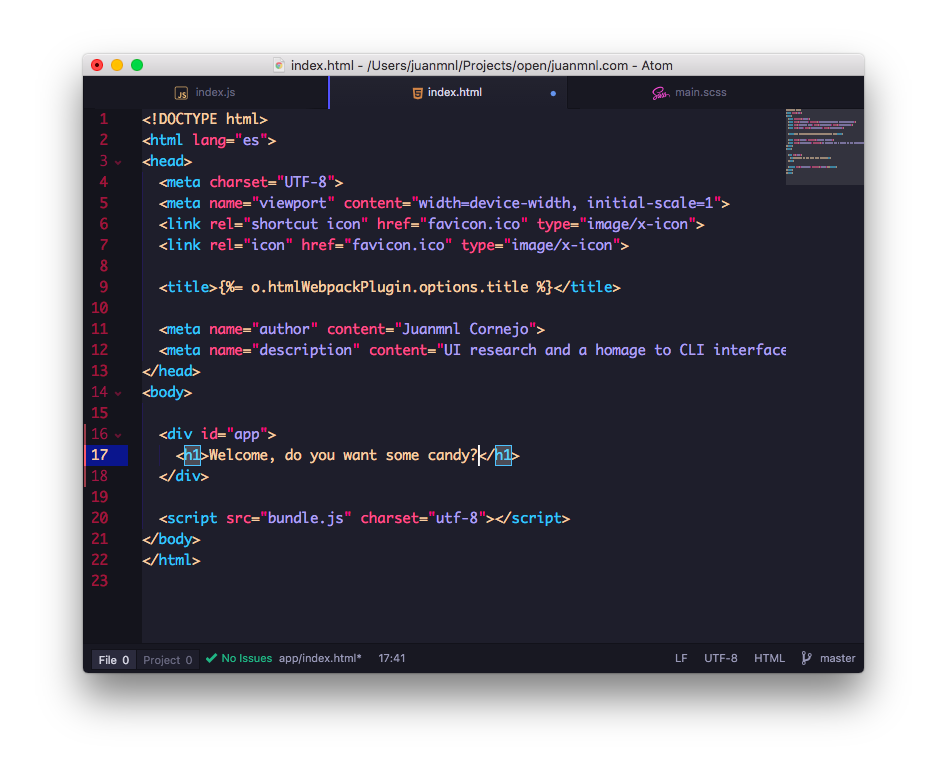Click the HTML5 icon on index.html tab
Screen dimensions: 952x776
(x=417, y=93)
